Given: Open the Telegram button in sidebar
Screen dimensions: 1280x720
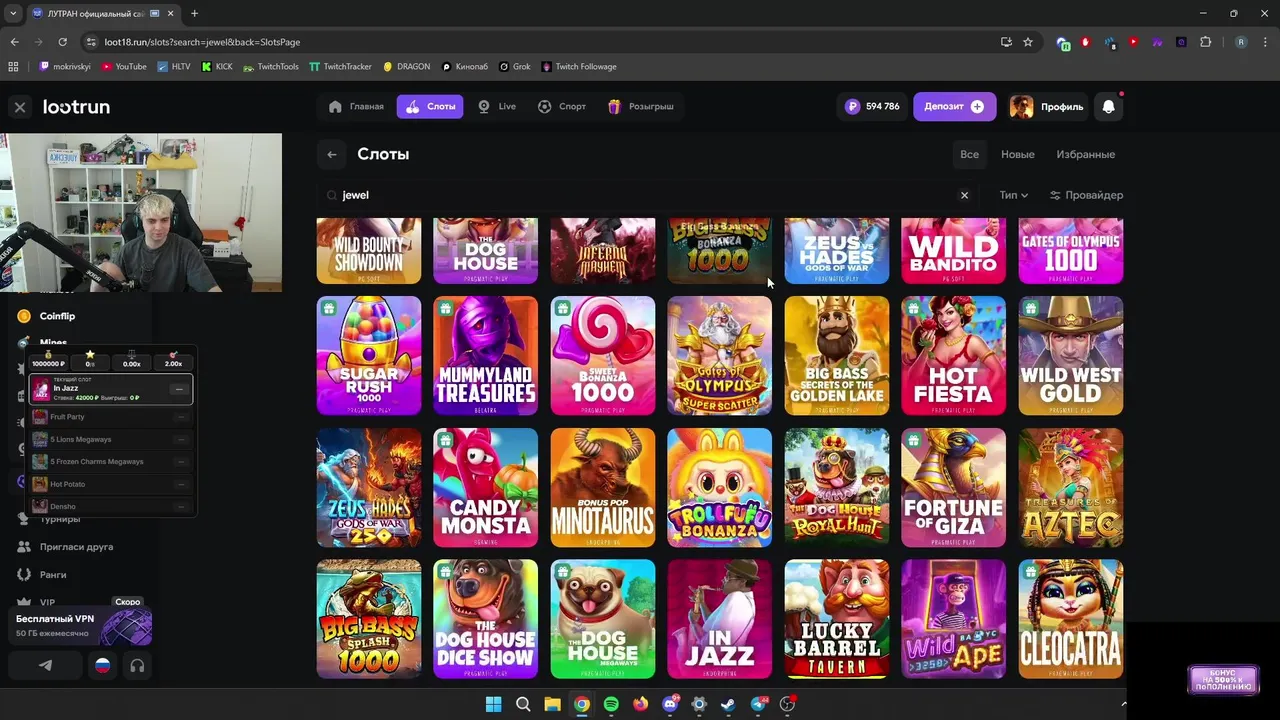Looking at the screenshot, I should 46,665.
